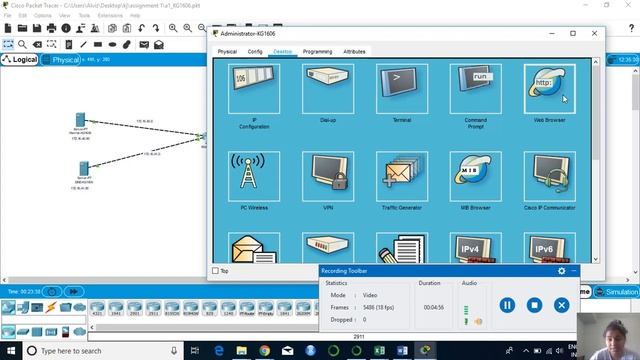Screen dimensions: 640x360
Task: Click the Fast Forward Time button
Action: pos(74,291)
